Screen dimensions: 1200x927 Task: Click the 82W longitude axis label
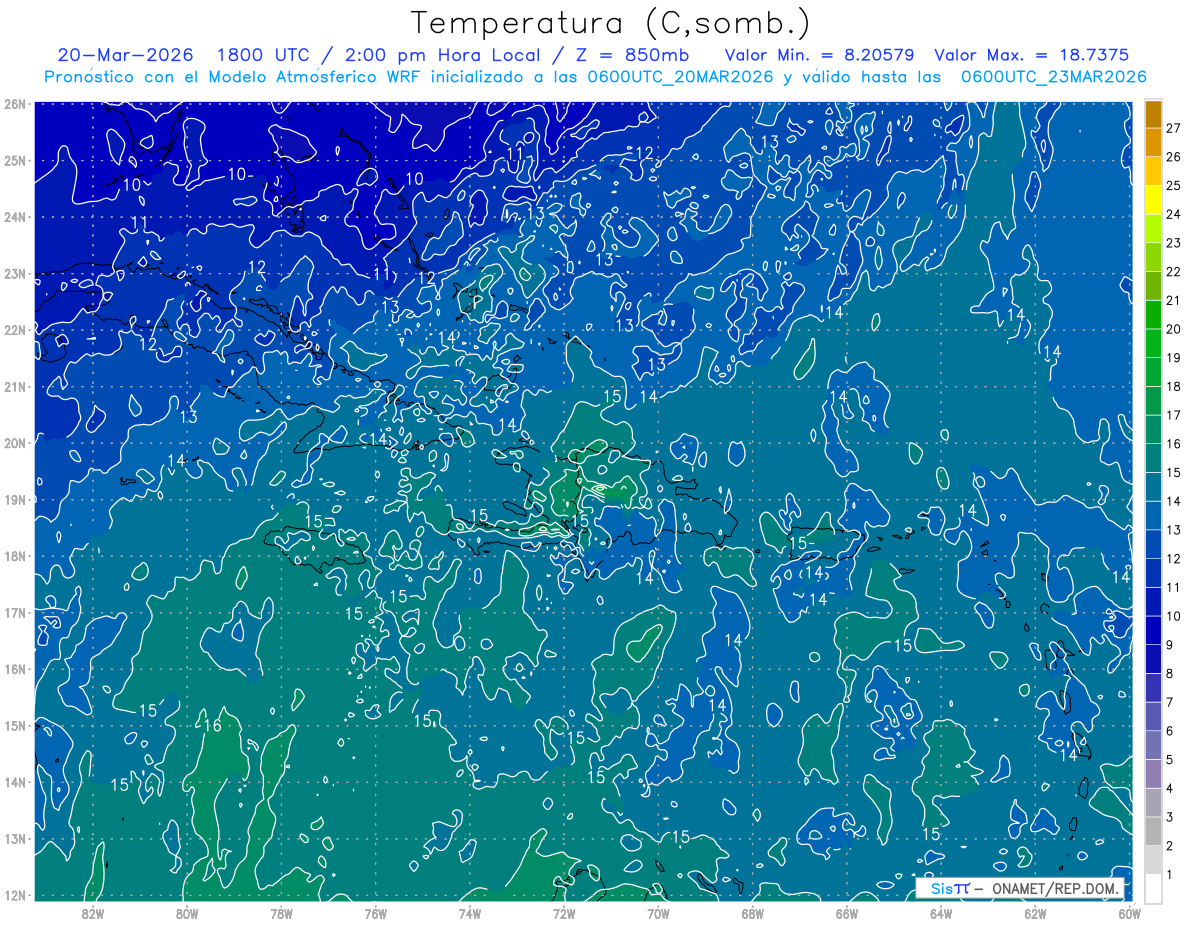tap(93, 912)
